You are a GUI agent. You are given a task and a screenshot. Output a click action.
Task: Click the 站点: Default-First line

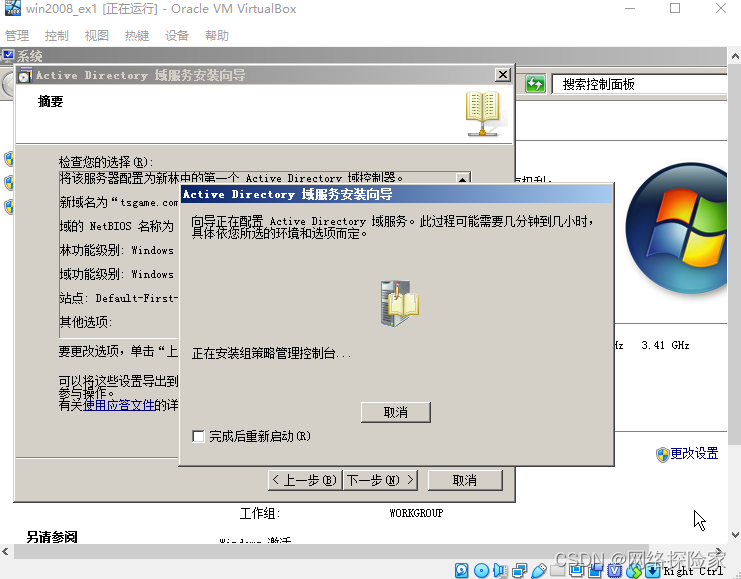119,298
